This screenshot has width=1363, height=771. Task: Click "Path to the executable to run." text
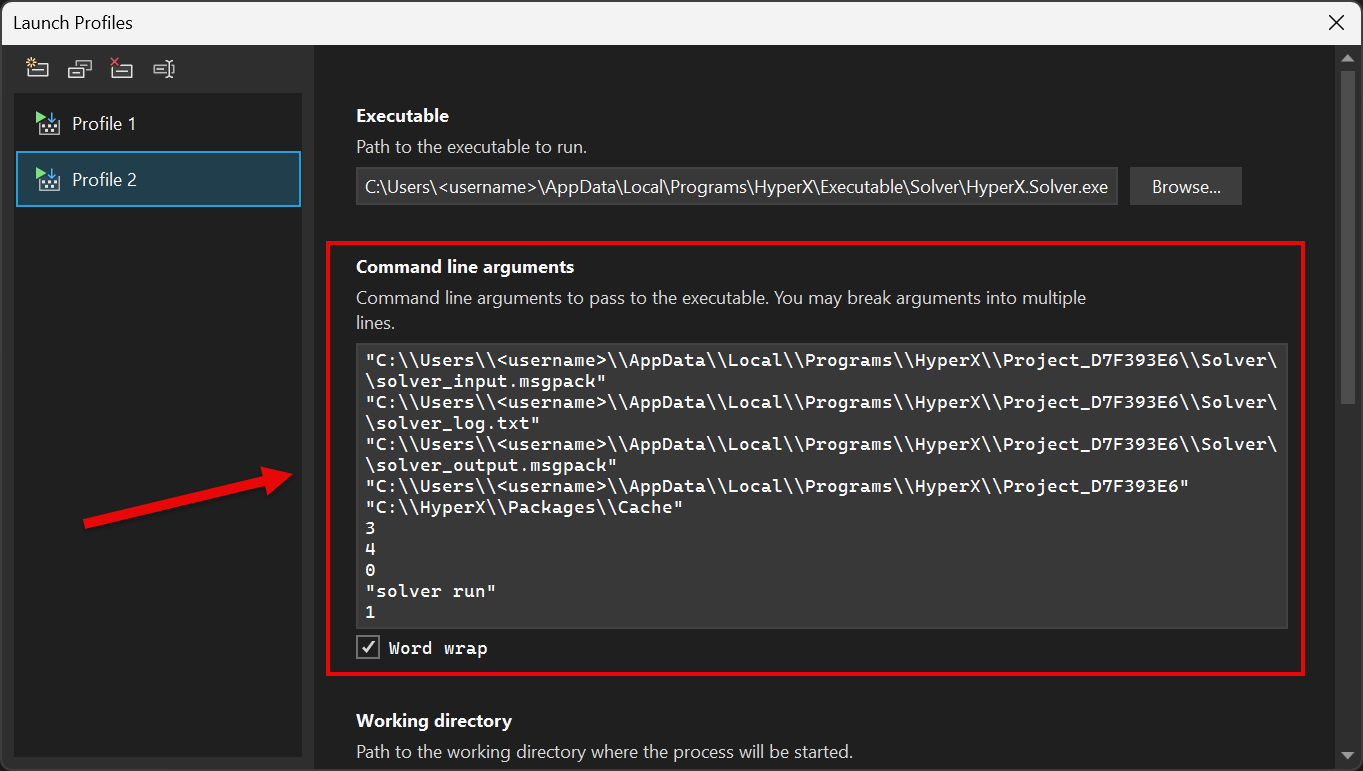(x=471, y=147)
